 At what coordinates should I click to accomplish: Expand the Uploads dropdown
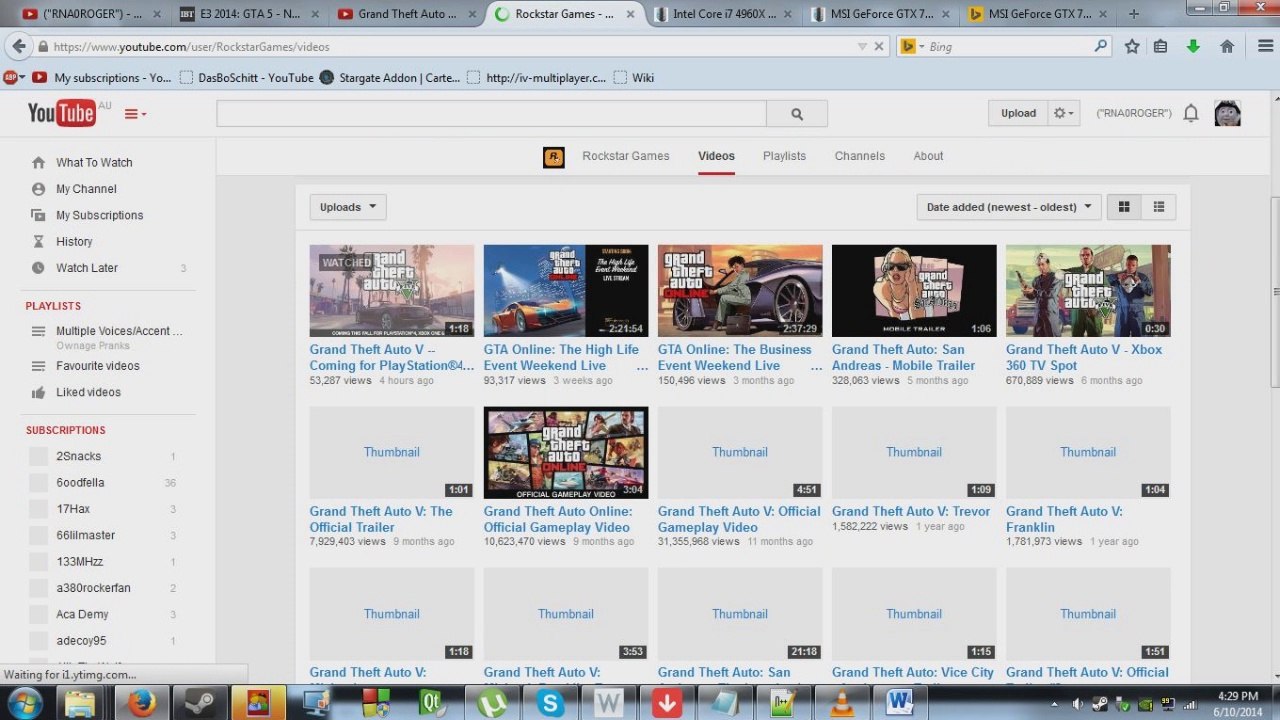click(x=348, y=207)
